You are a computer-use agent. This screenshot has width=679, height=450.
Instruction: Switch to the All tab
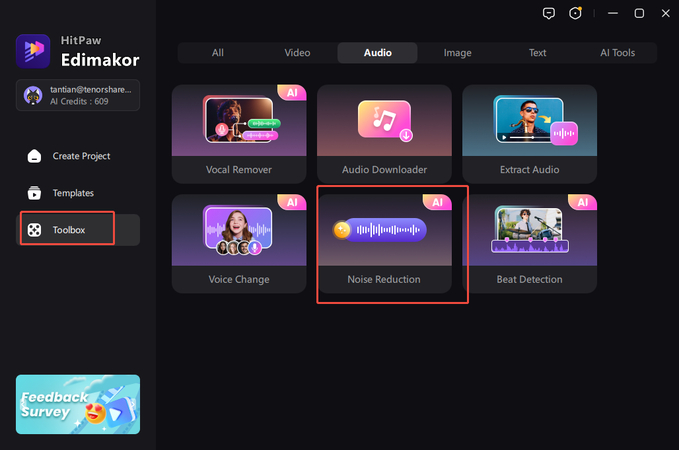218,53
